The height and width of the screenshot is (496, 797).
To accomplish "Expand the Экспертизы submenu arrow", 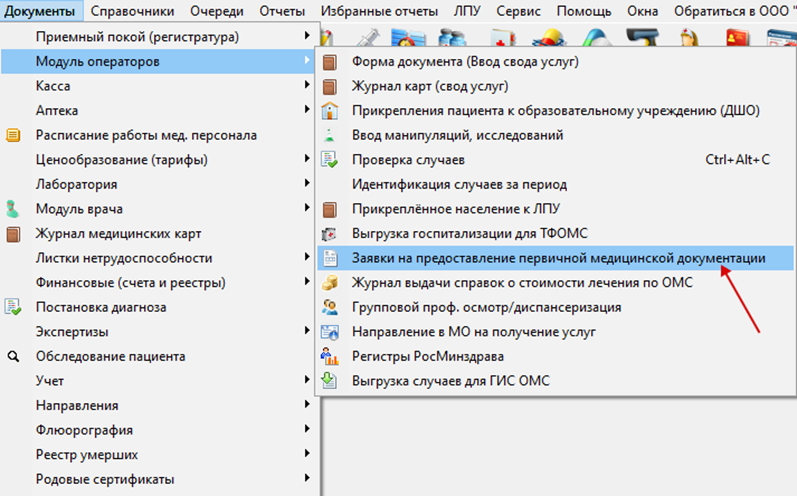I will coord(307,330).
